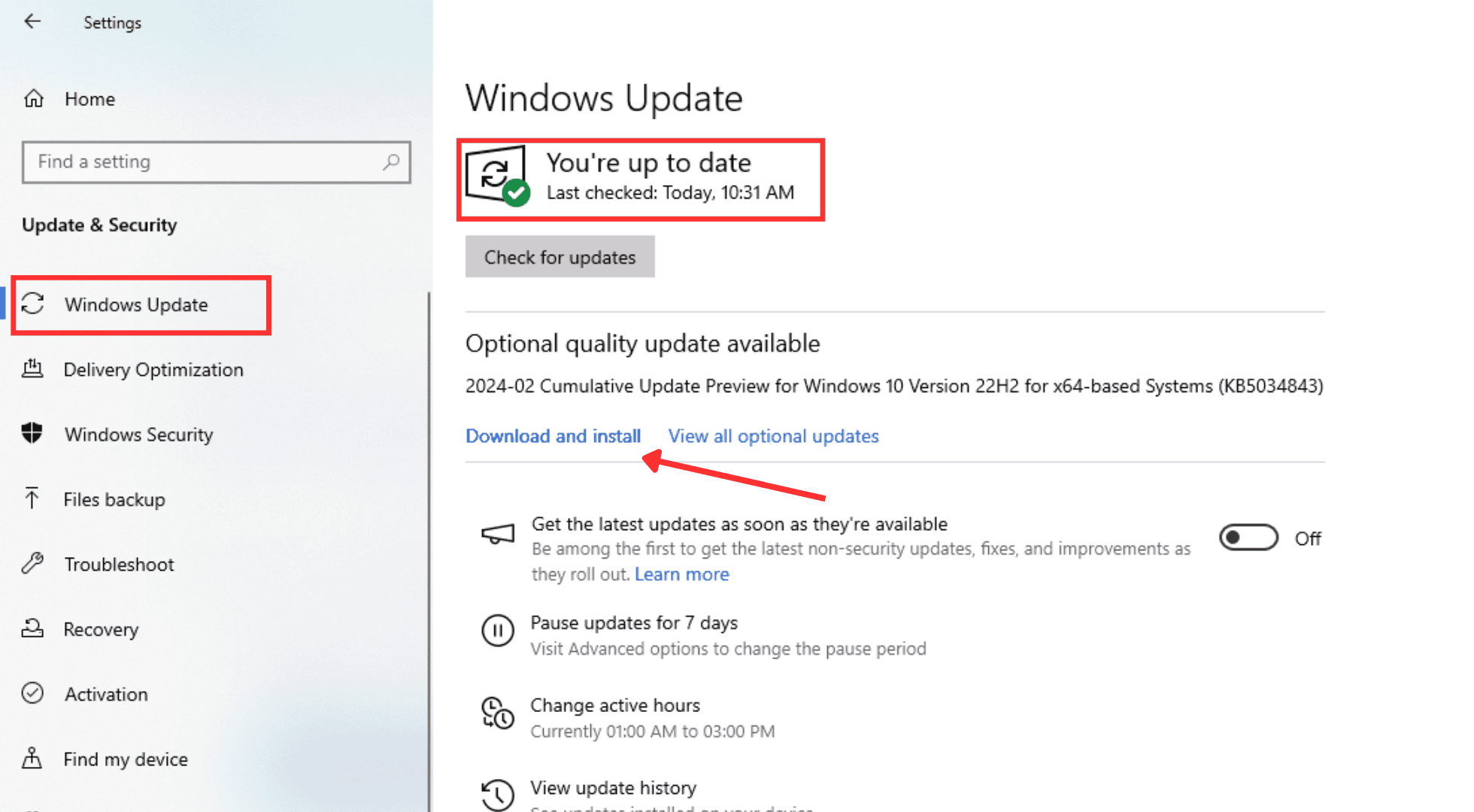Click the Learn more link
The width and height of the screenshot is (1474, 812).
pos(681,574)
